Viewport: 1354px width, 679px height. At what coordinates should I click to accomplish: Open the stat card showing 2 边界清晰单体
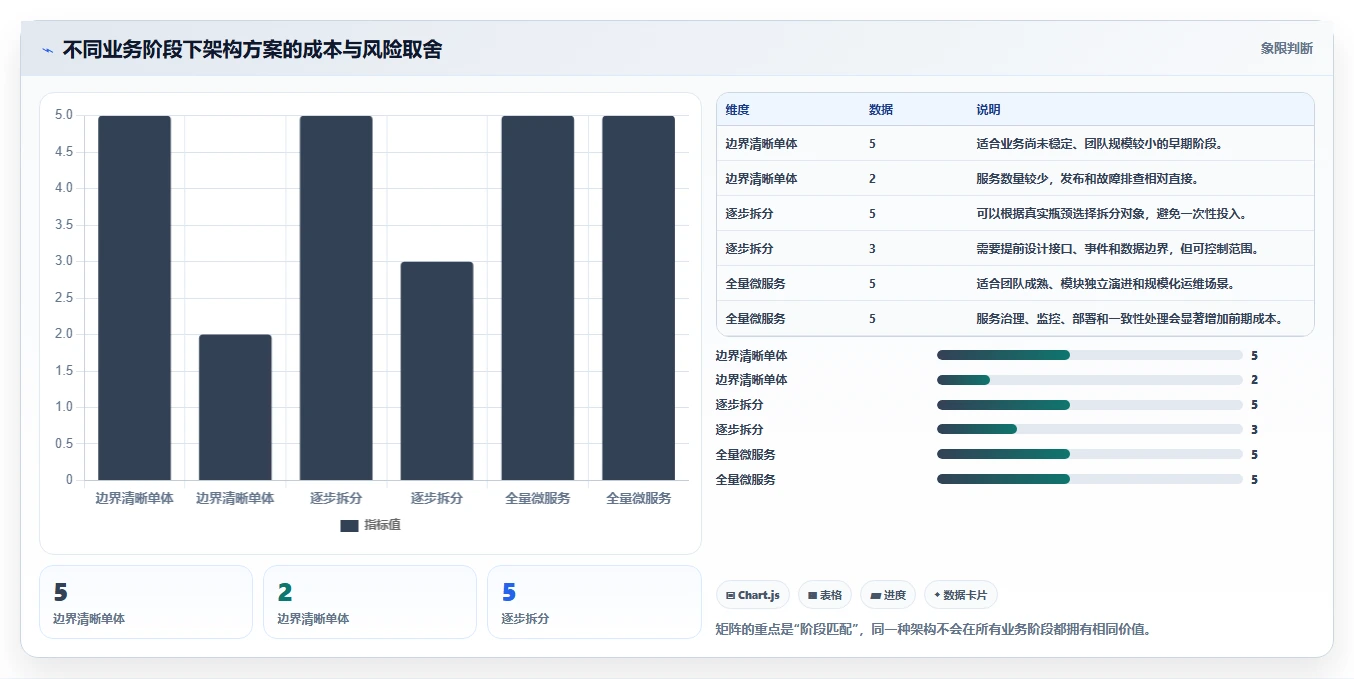pos(370,602)
